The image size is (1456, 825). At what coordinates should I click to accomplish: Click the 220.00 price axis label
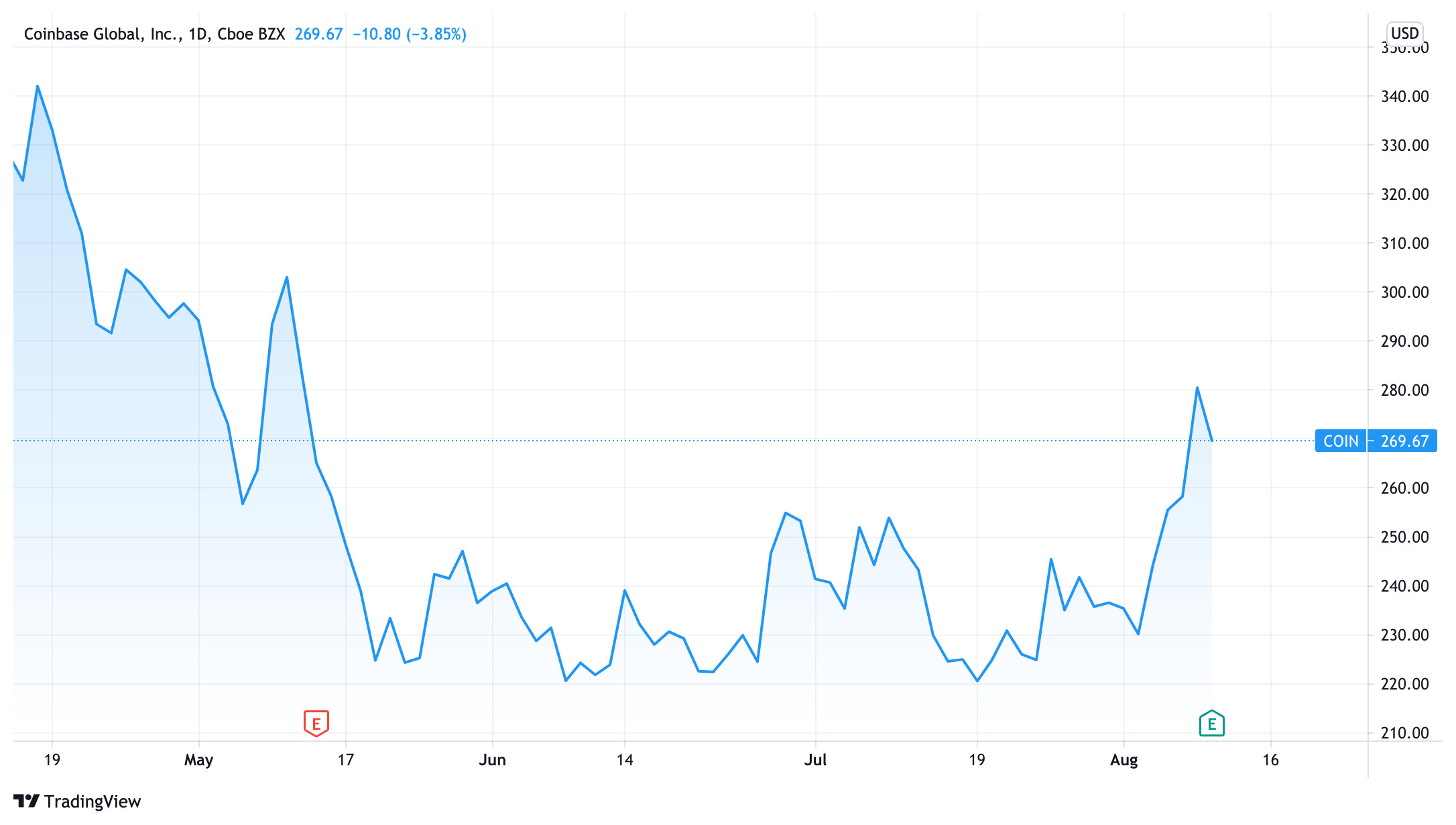[x=1405, y=684]
